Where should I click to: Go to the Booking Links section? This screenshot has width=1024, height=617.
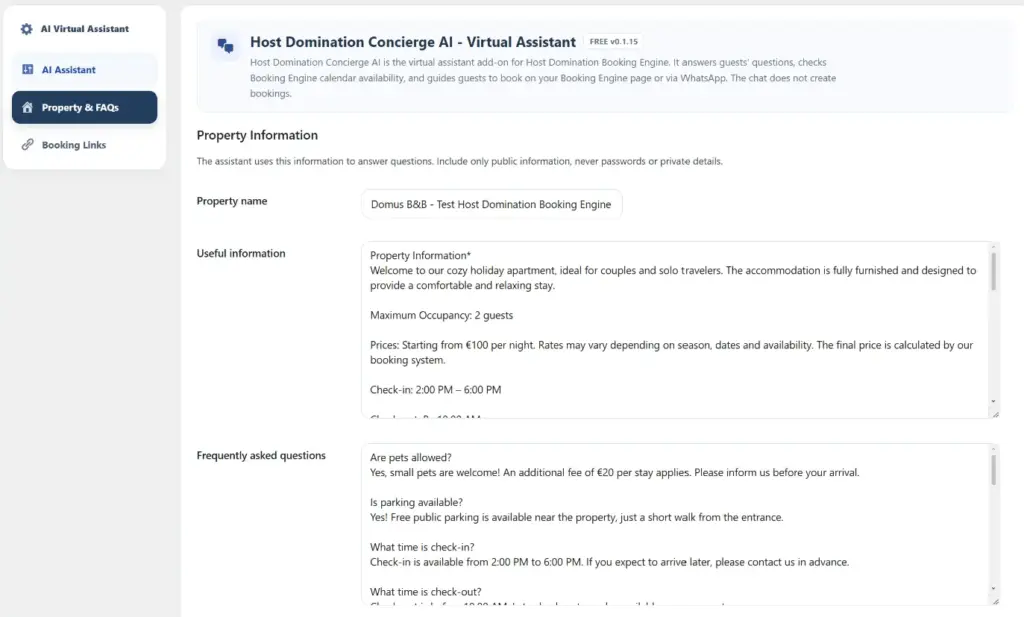(84, 144)
